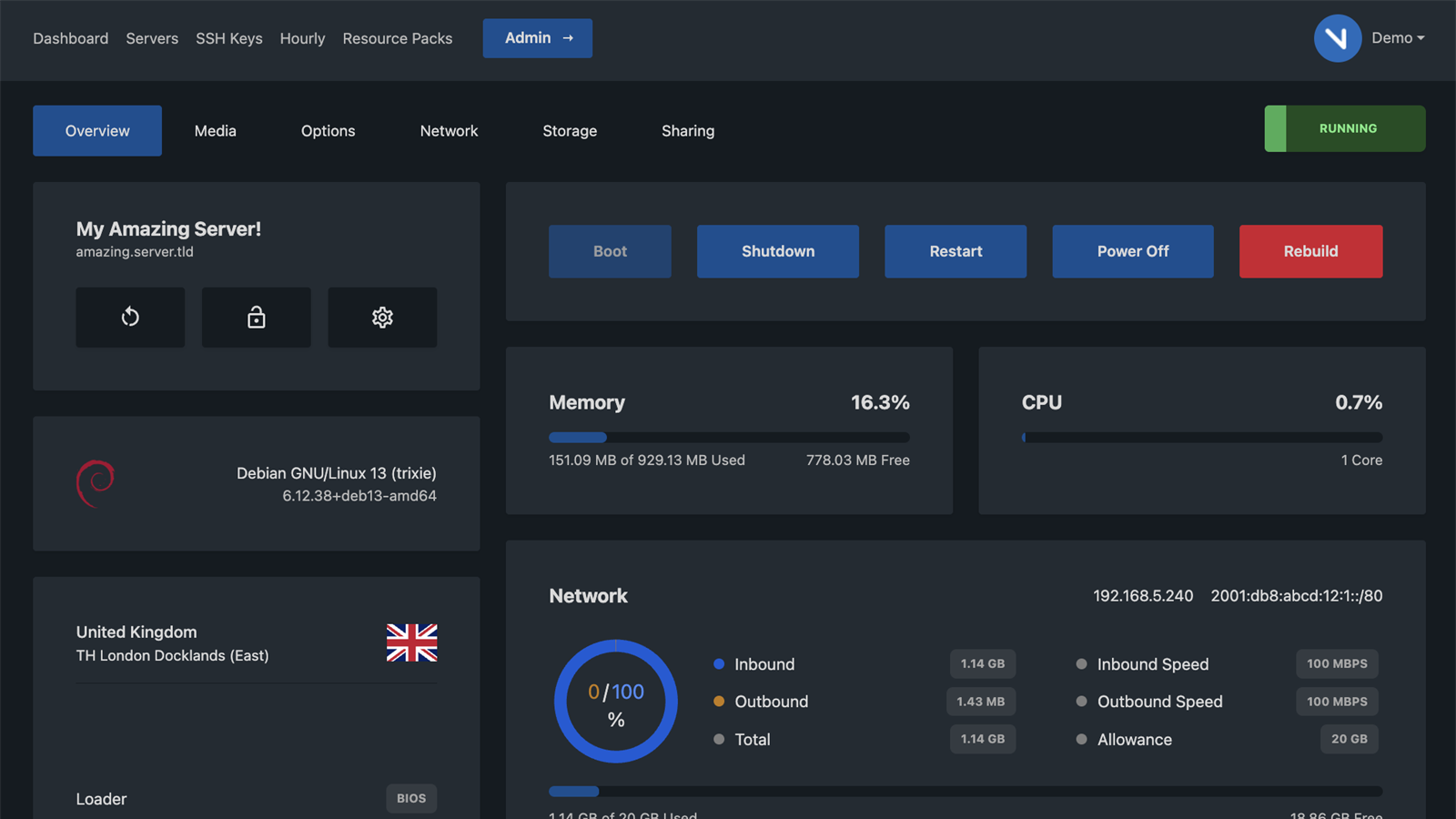This screenshot has height=819, width=1456.
Task: Switch to the Sharing tab
Action: (x=688, y=131)
